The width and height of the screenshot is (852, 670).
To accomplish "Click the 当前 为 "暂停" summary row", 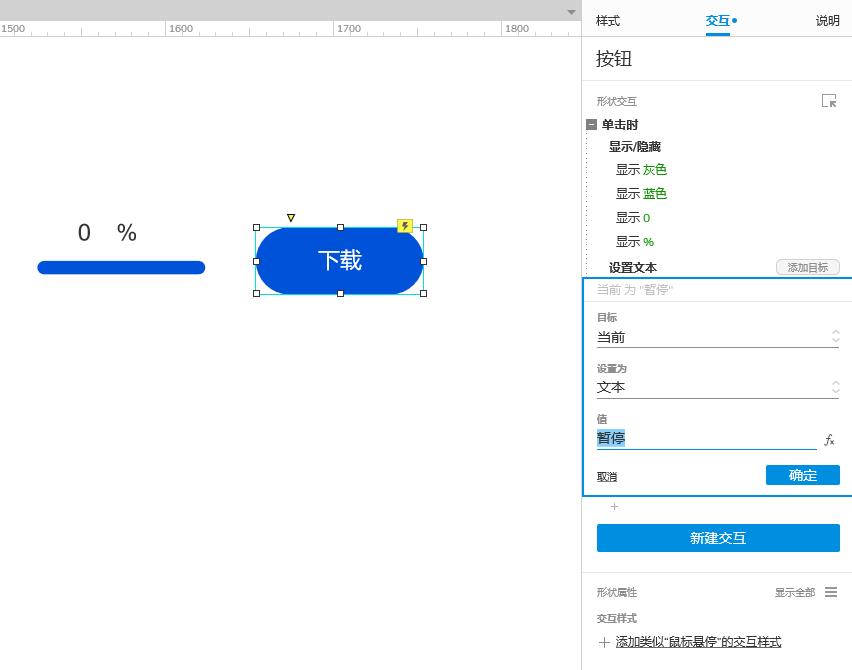I will click(717, 290).
